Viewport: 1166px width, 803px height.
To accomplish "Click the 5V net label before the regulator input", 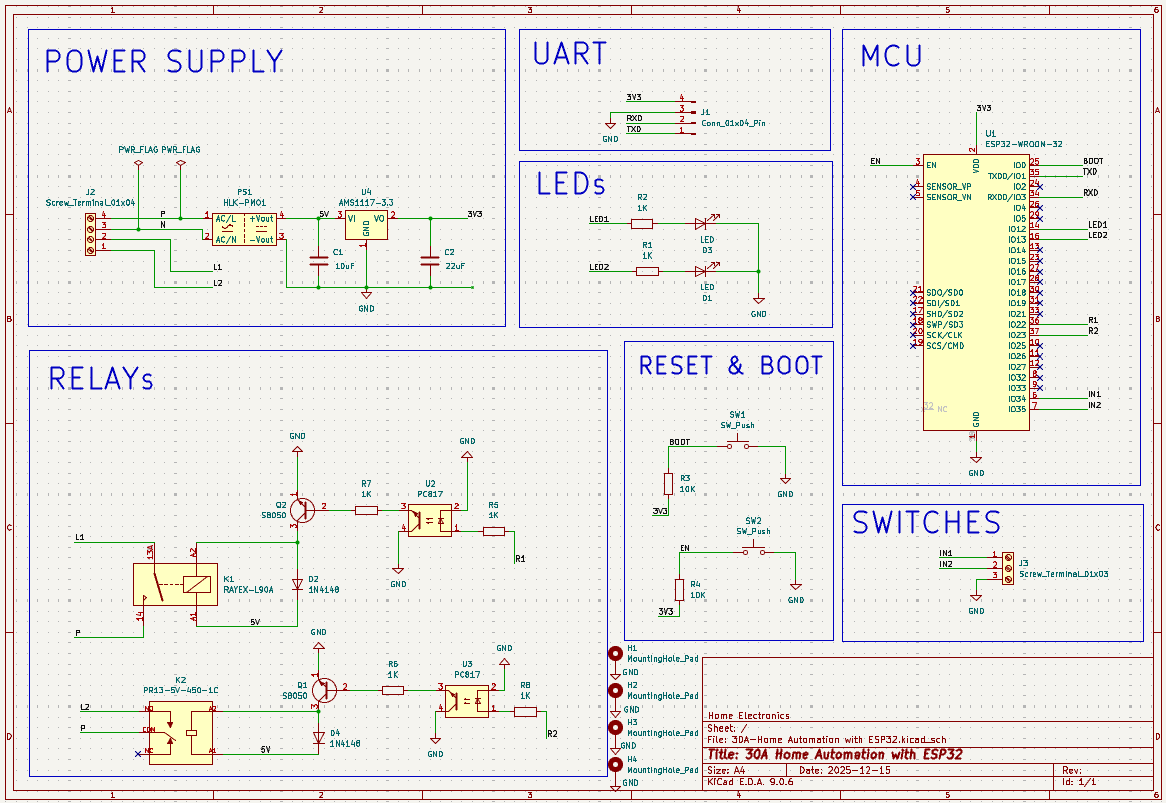I will click(324, 214).
